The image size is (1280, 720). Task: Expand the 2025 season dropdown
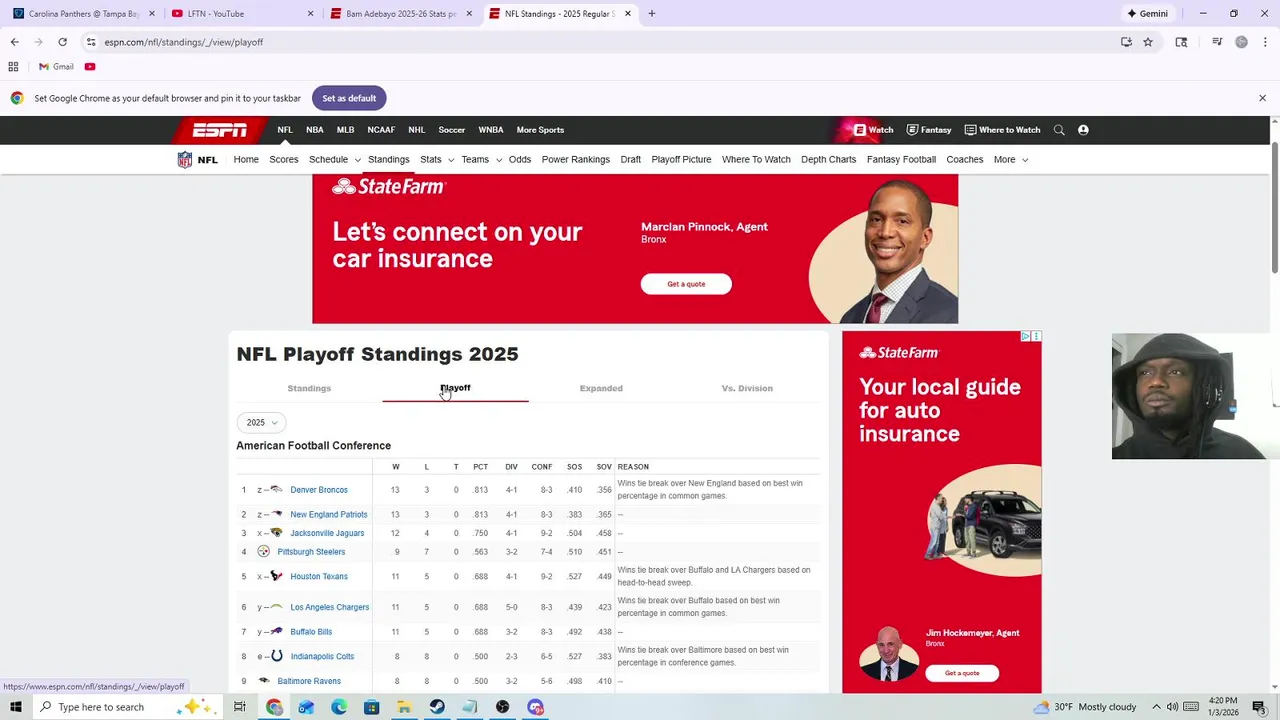click(x=262, y=423)
